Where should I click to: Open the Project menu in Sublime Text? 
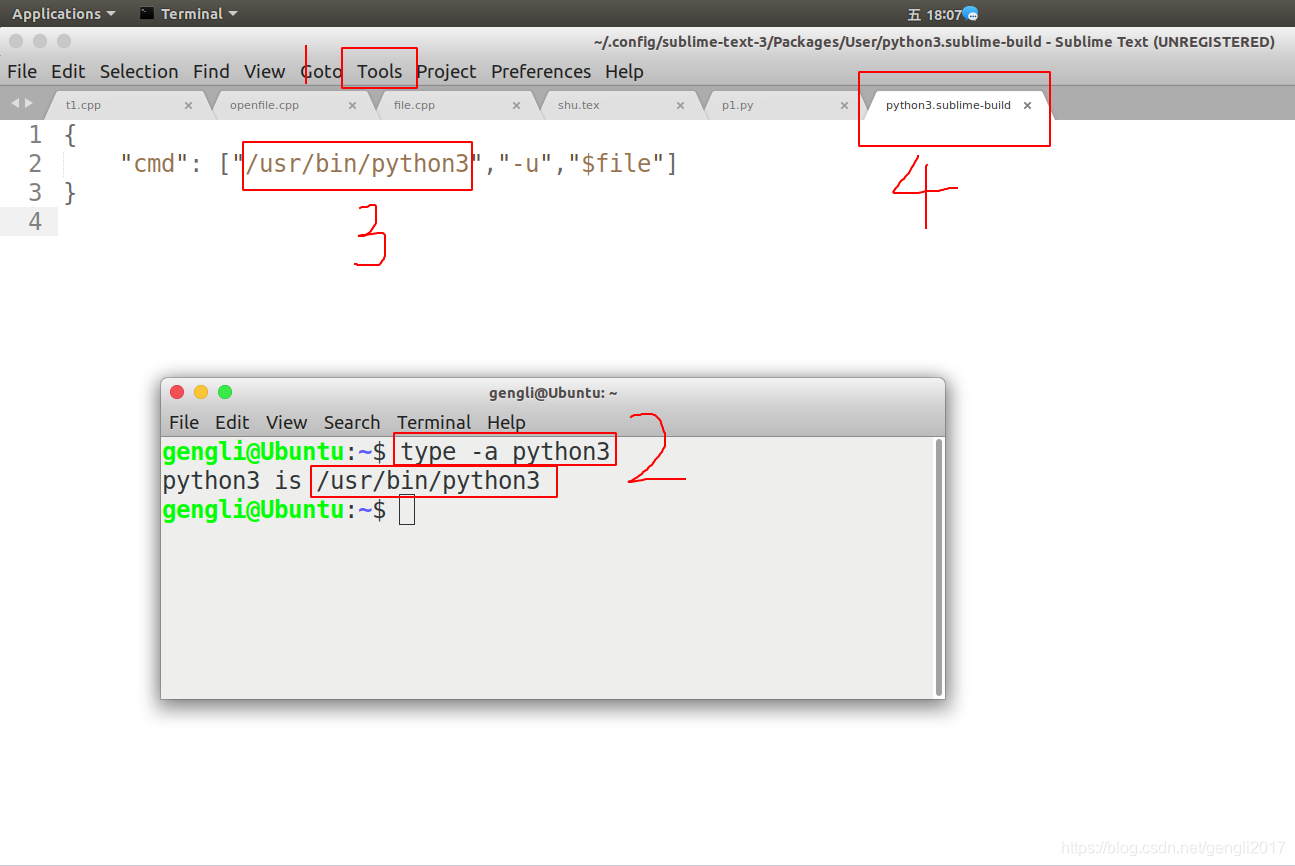coord(446,71)
